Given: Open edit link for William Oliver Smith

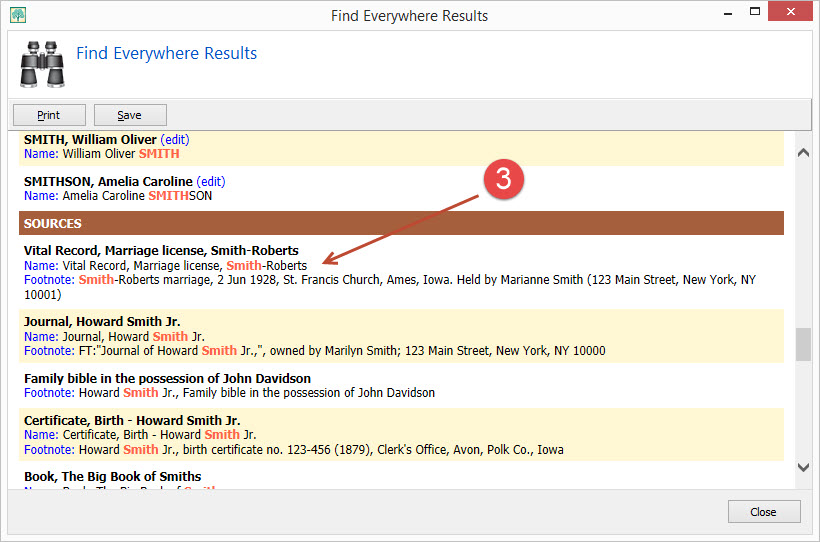Looking at the screenshot, I should (x=175, y=140).
